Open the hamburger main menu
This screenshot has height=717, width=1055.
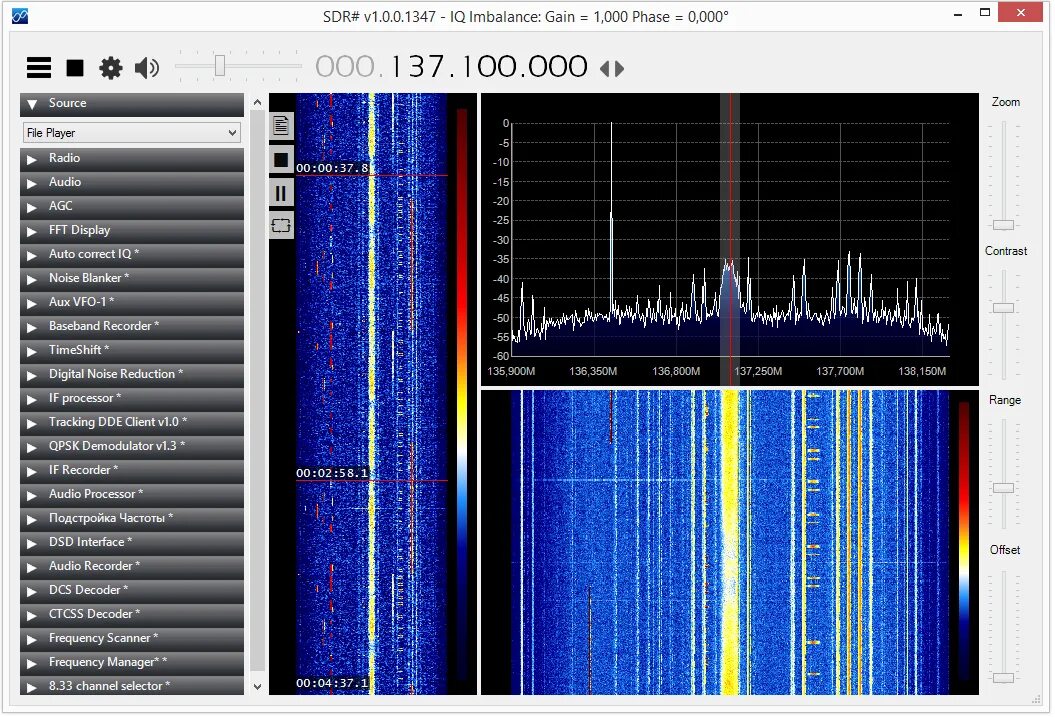pyautogui.click(x=38, y=68)
